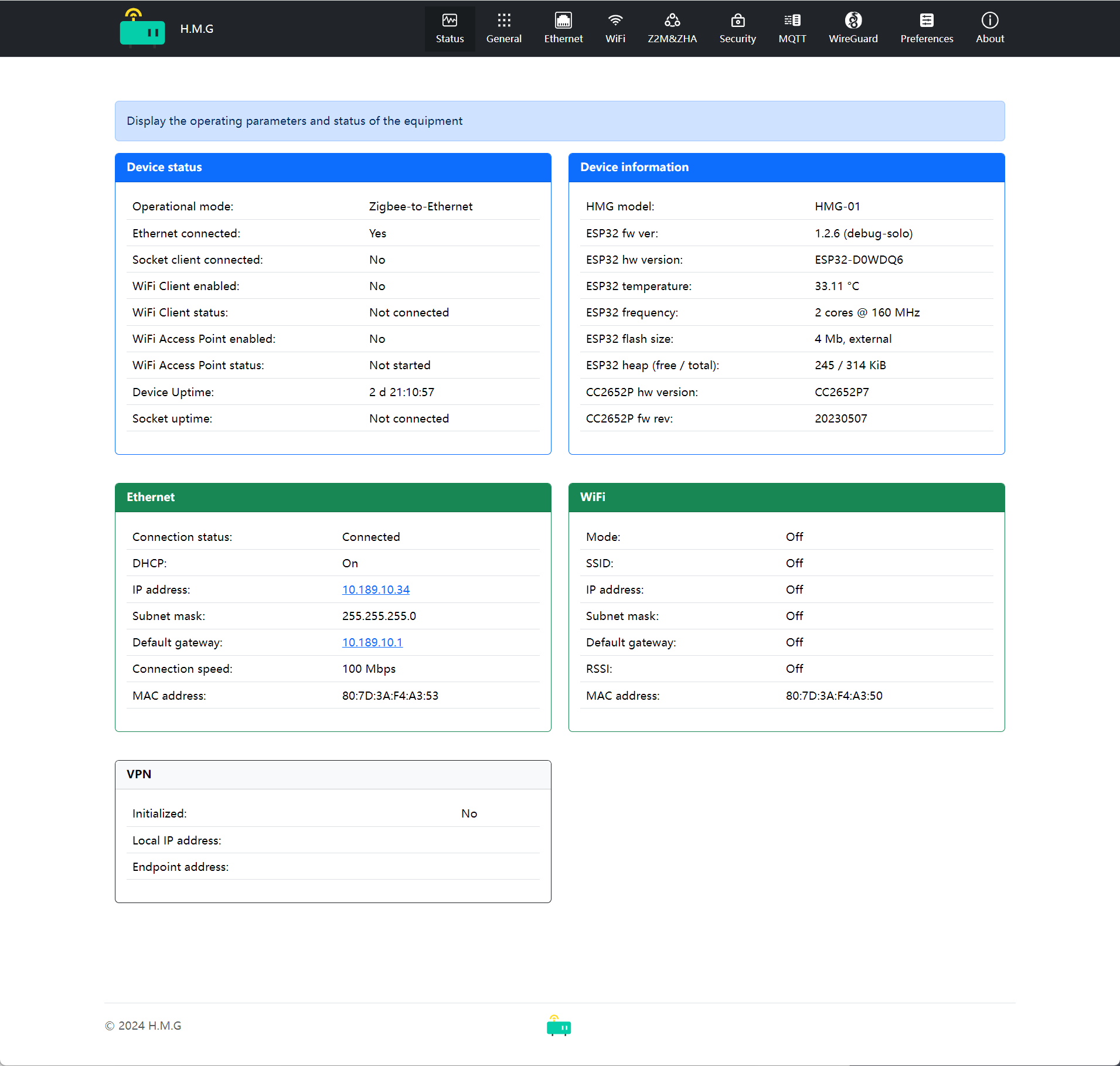Click the H.M.G router logo in header
The height and width of the screenshot is (1066, 1120).
142,28
